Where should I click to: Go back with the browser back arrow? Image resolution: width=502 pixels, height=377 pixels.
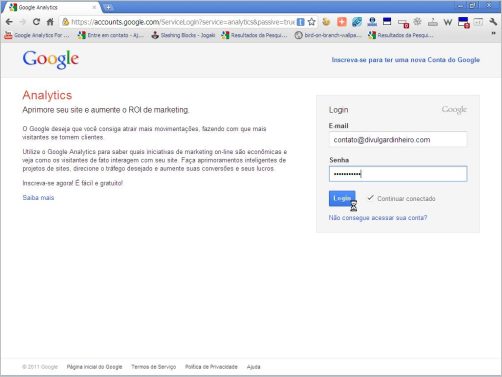click(x=9, y=22)
